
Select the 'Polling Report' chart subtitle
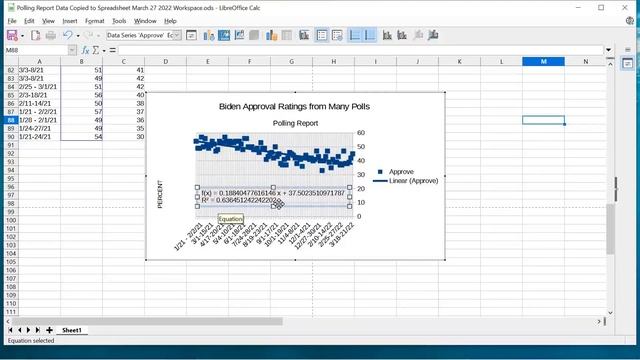click(295, 123)
